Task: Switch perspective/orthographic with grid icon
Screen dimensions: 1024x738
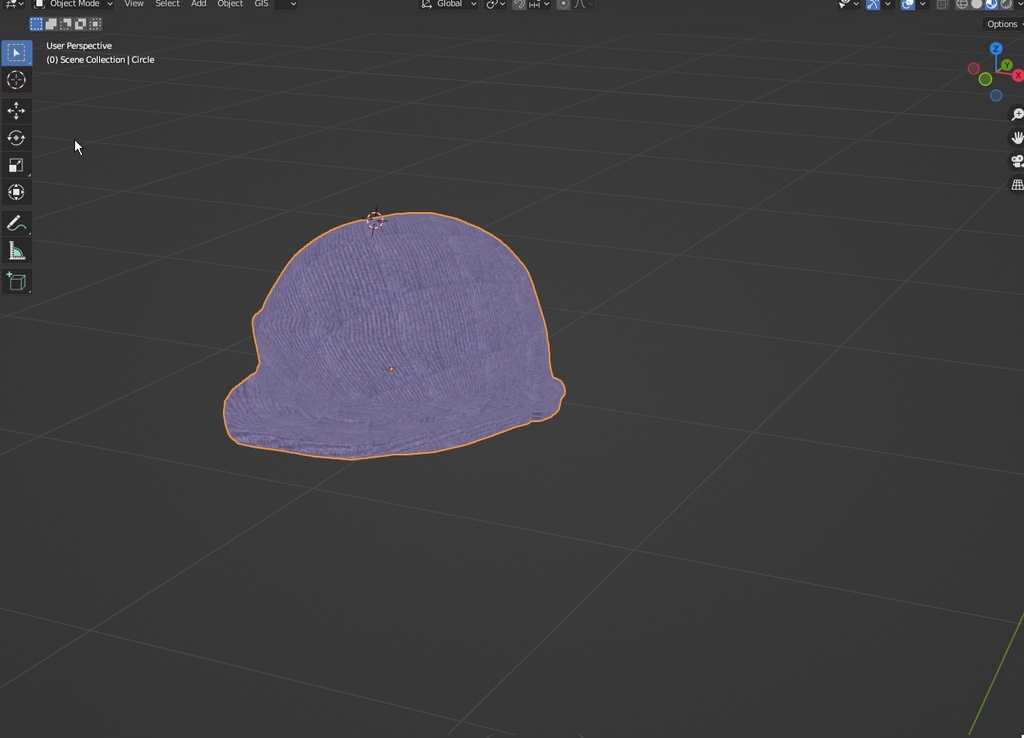Action: click(x=1016, y=185)
